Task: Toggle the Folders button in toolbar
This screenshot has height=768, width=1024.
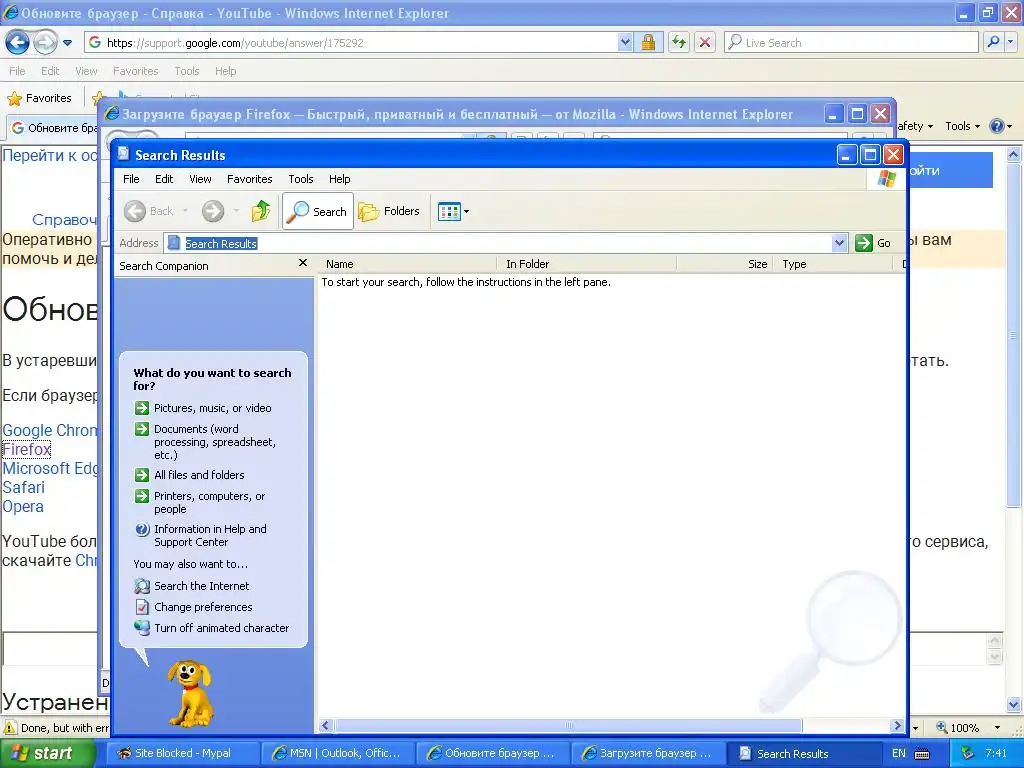Action: click(x=389, y=211)
